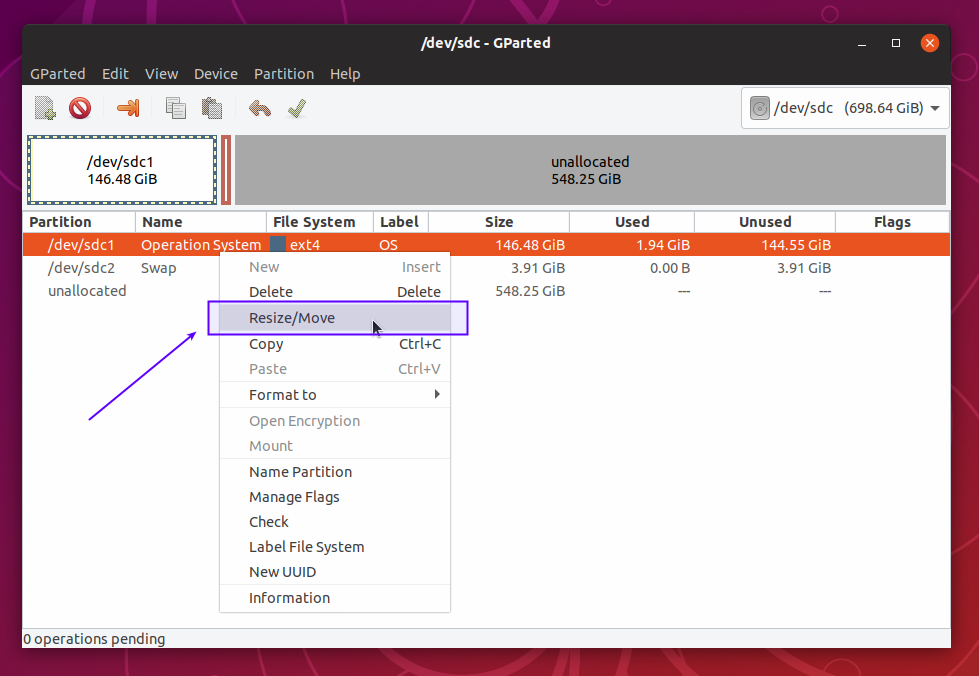Click the Apply all operations checkmark
The image size is (979, 676).
point(296,108)
